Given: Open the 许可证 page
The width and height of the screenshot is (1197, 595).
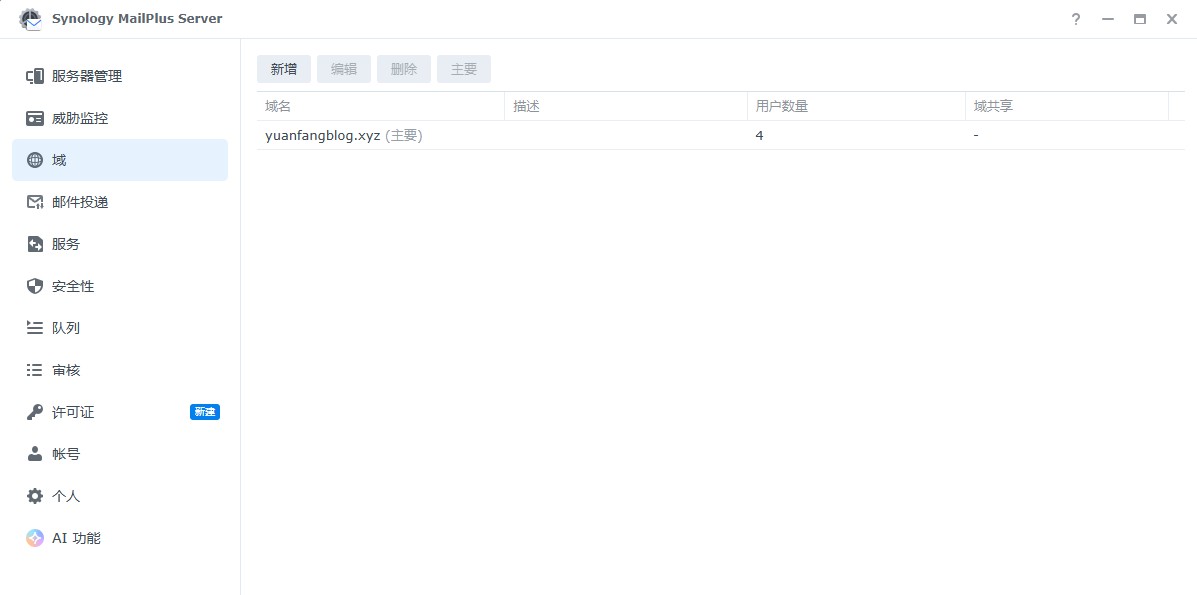Looking at the screenshot, I should coord(120,412).
